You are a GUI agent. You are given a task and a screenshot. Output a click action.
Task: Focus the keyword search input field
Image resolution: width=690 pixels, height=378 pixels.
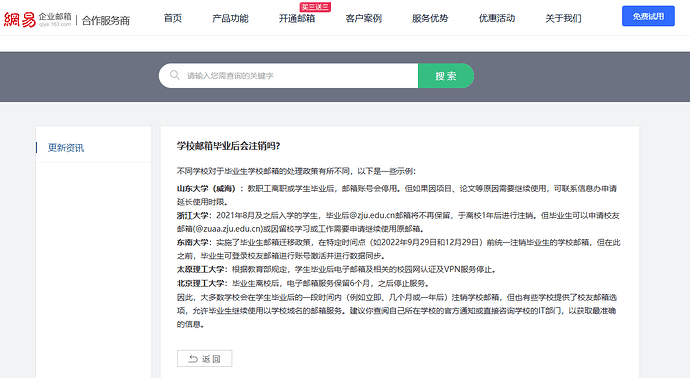[288, 76]
